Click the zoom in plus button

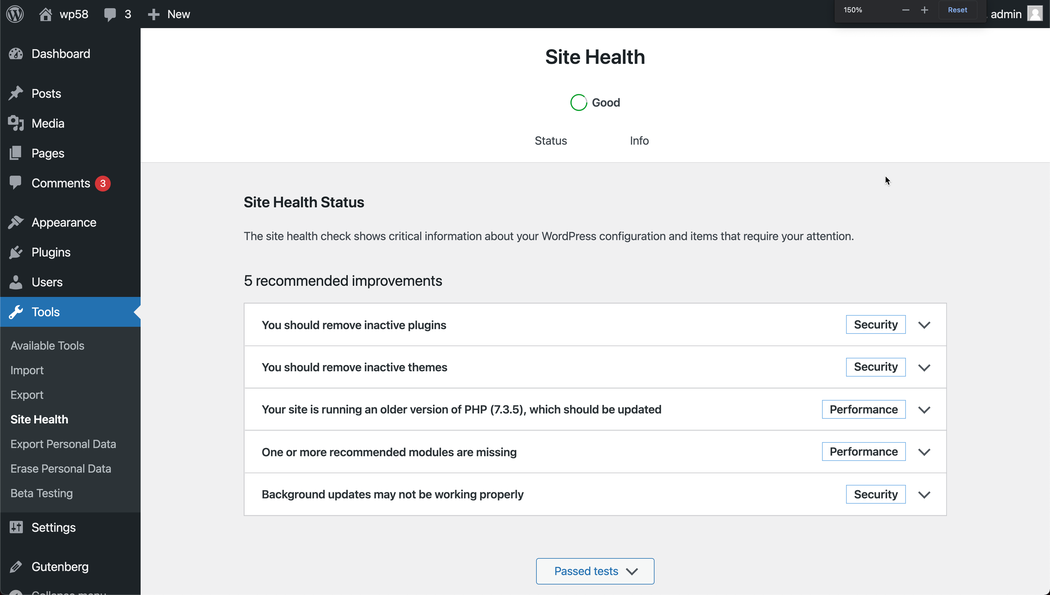(924, 10)
